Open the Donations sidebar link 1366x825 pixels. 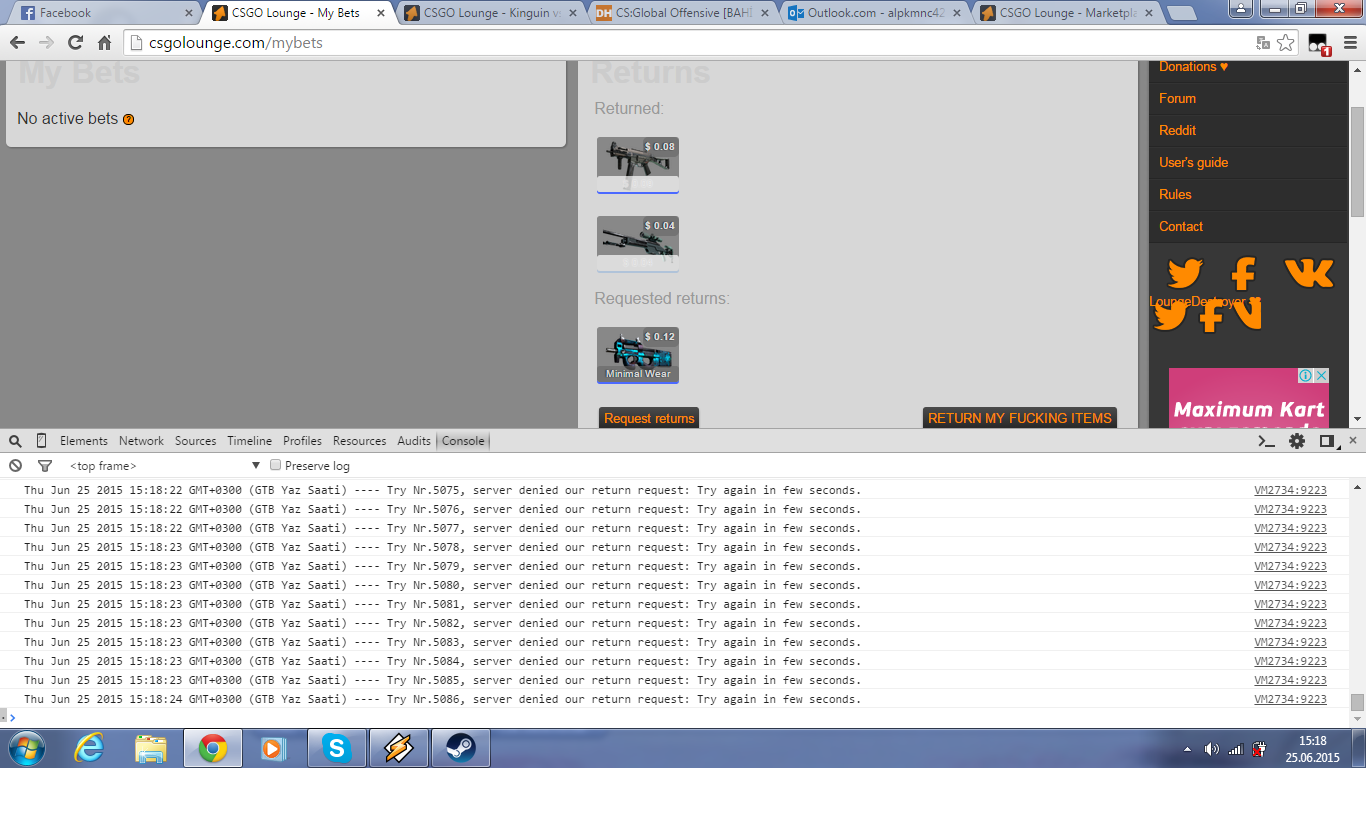click(x=1193, y=67)
